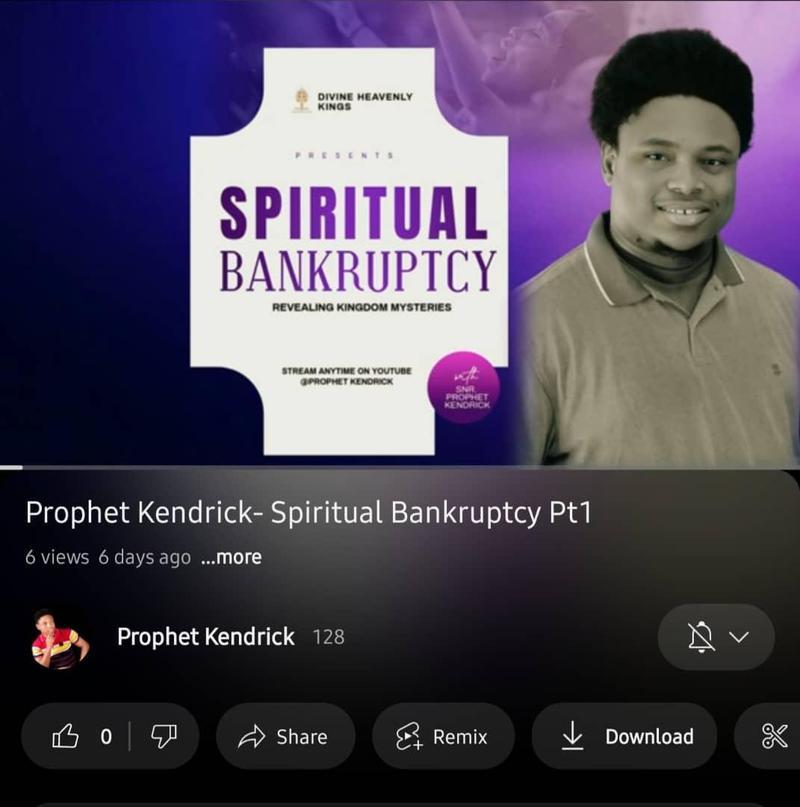This screenshot has width=800, height=807.
Task: Click the Remix icon
Action: [x=409, y=736]
